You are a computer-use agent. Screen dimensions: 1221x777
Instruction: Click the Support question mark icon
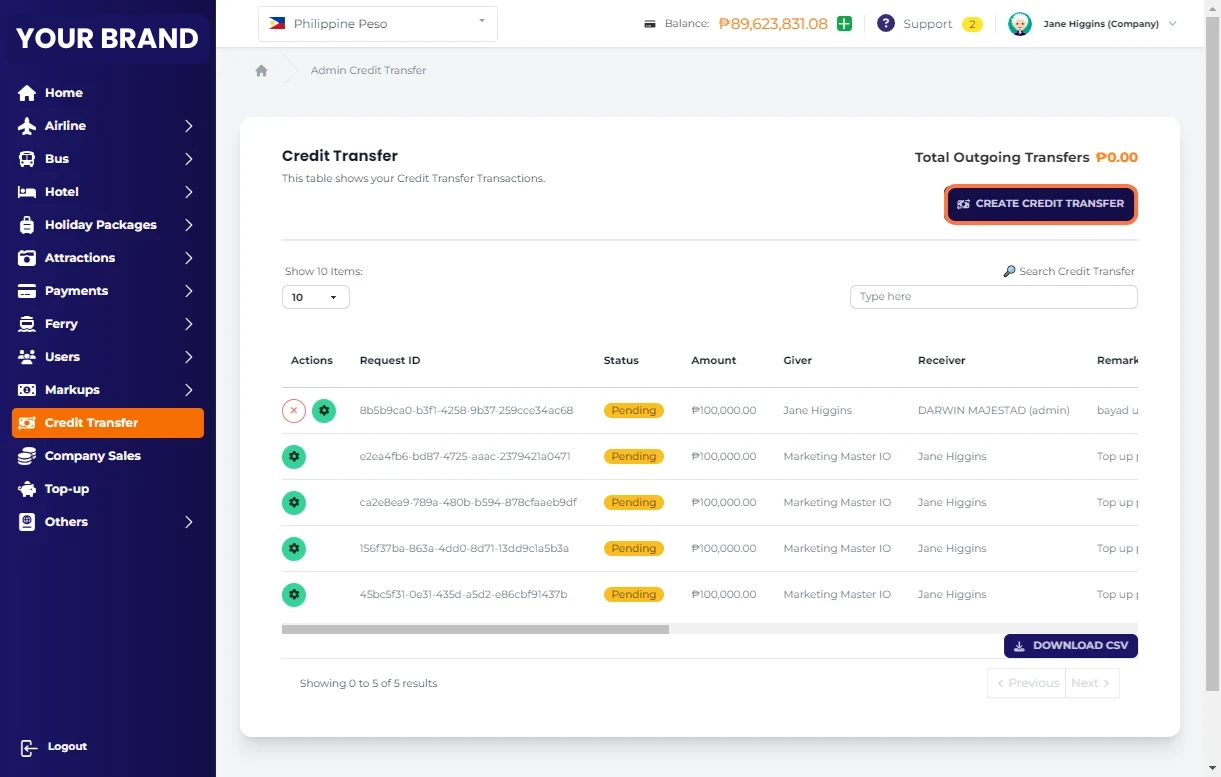tap(885, 23)
